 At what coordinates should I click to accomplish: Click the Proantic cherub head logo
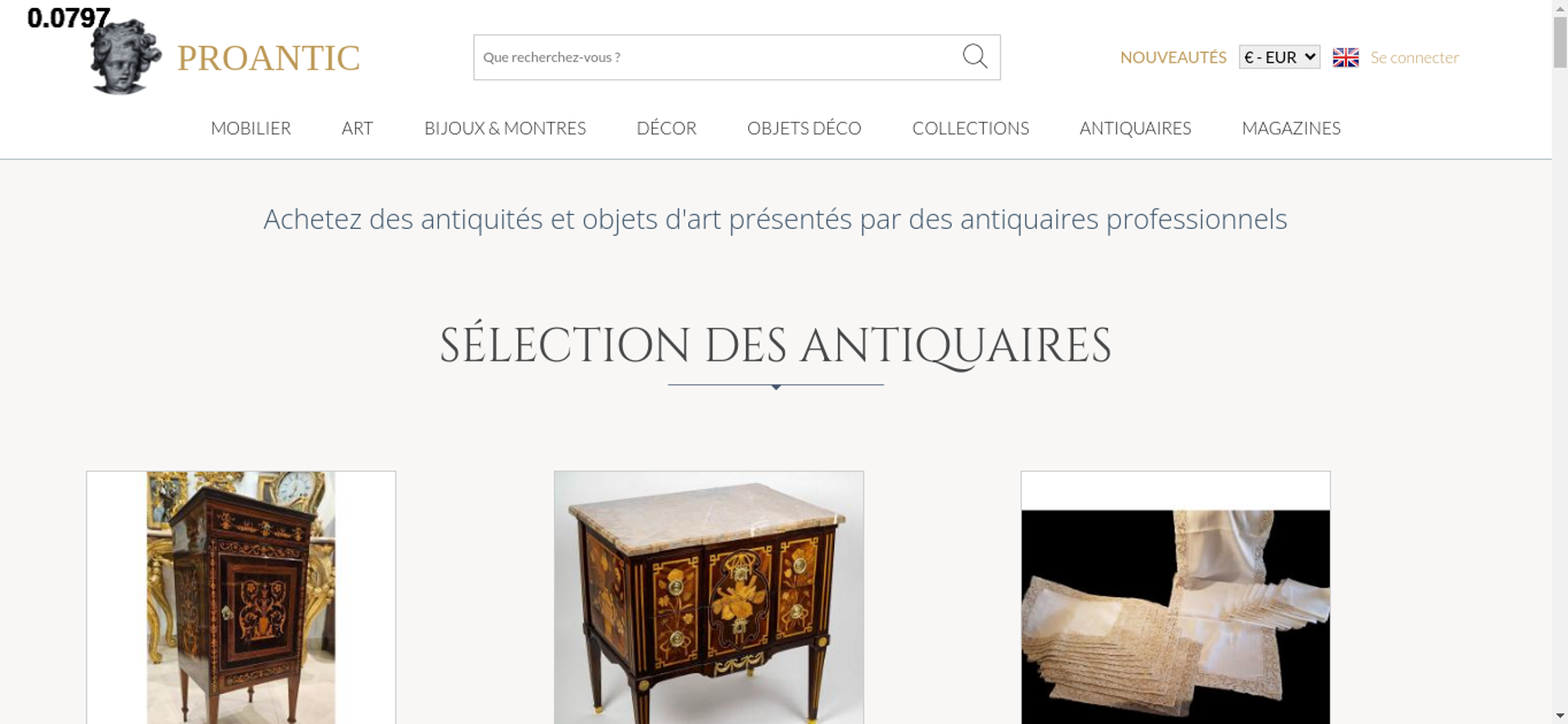click(x=125, y=56)
